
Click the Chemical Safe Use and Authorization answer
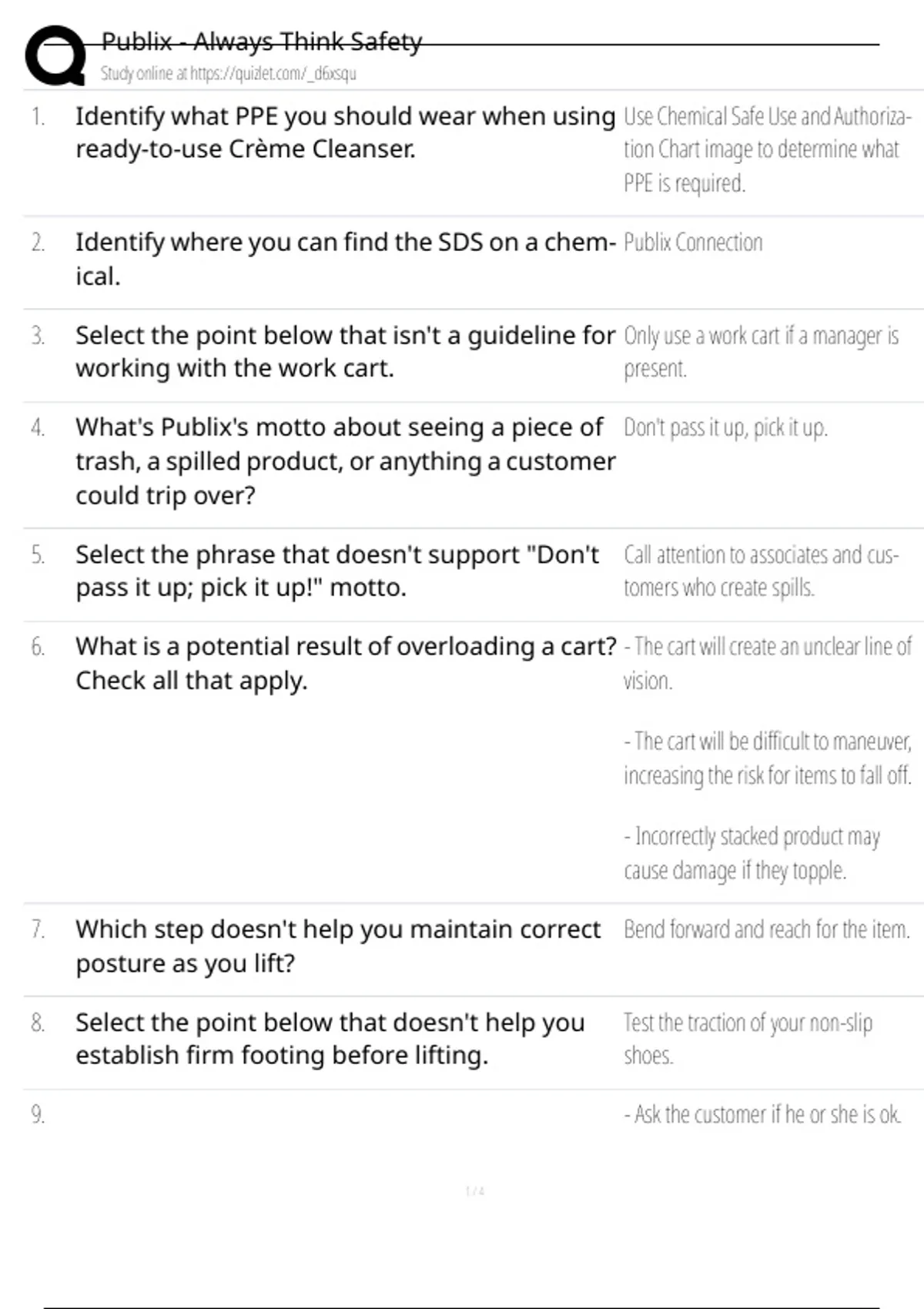766,149
